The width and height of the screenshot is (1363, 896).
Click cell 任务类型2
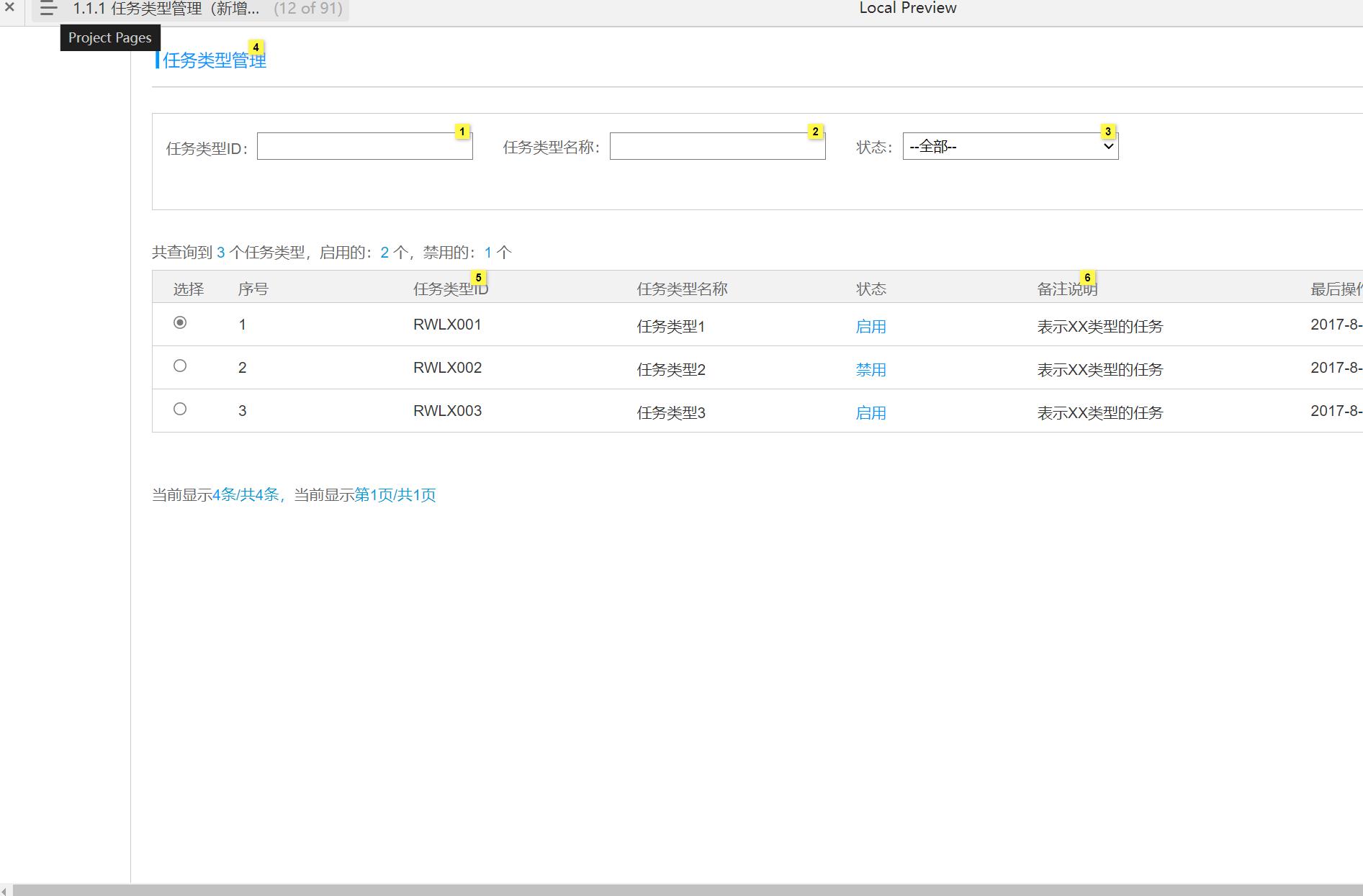pos(671,370)
